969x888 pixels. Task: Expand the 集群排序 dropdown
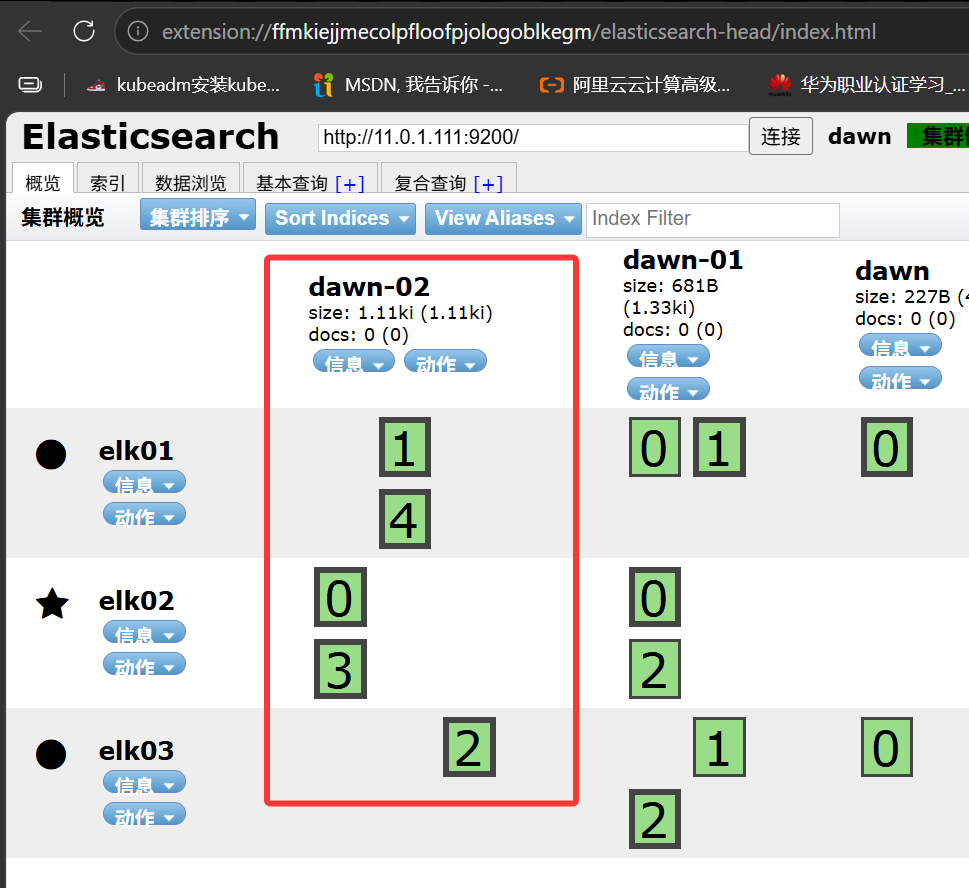tap(198, 215)
